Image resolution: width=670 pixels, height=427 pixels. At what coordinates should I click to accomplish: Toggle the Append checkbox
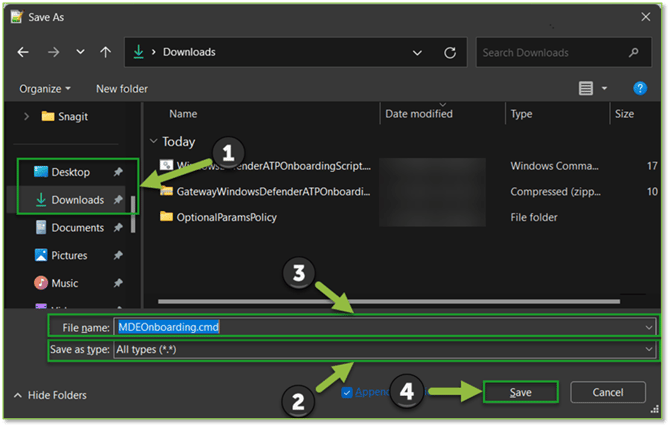(x=347, y=392)
